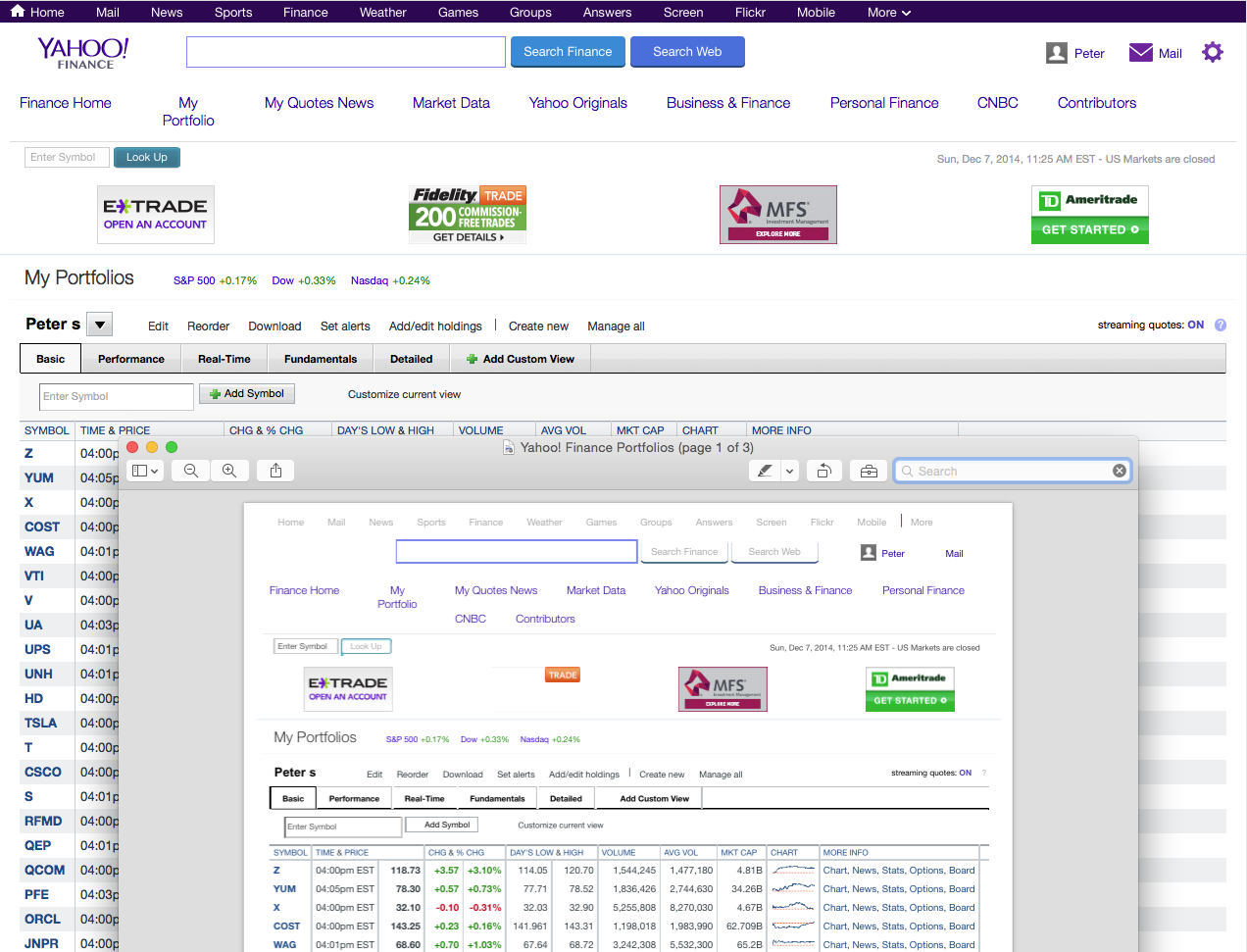
Task: Open the Preview sidebar view menu
Action: [x=145, y=471]
